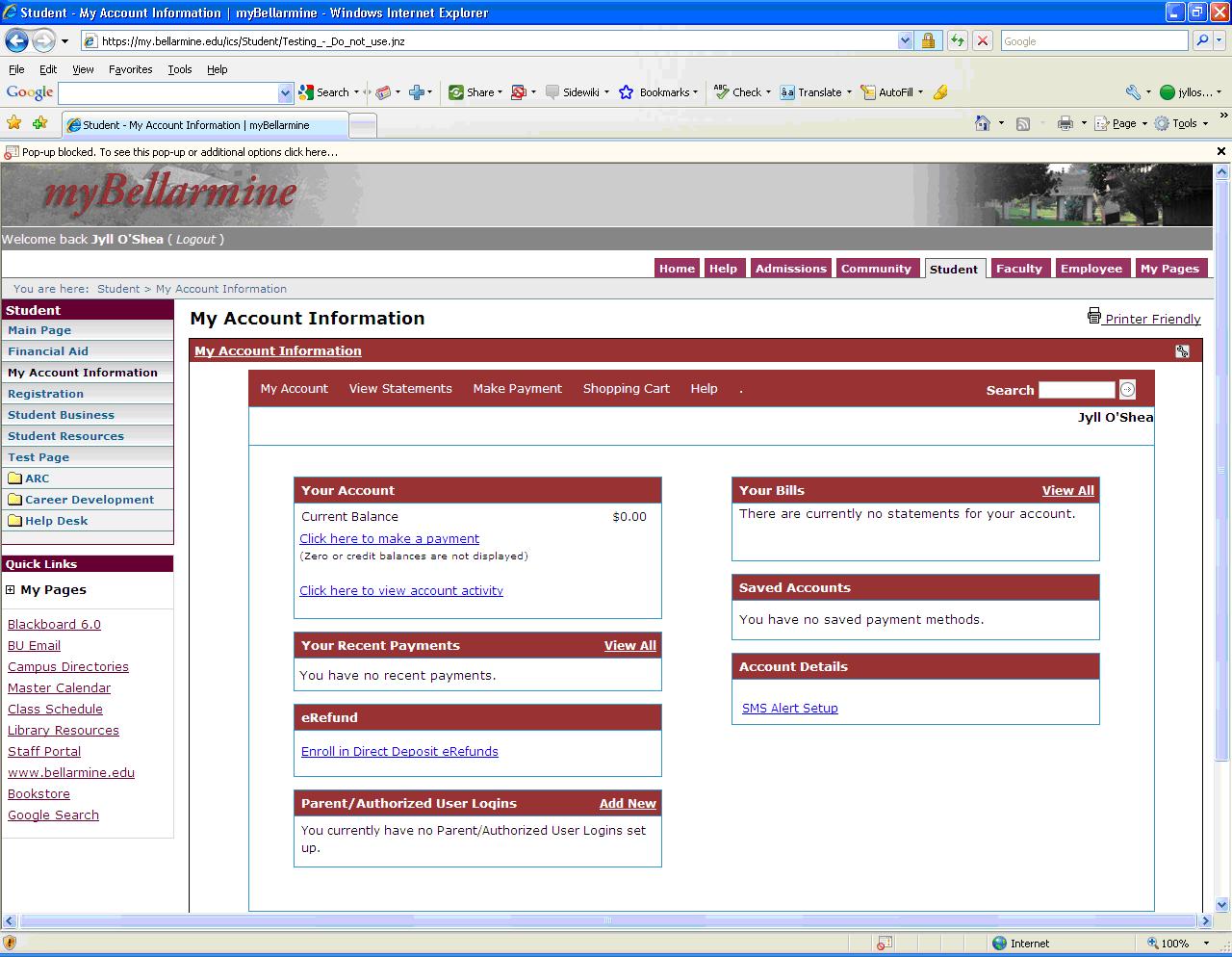Image resolution: width=1232 pixels, height=957 pixels.
Task: Select Make Payment in the account menu
Action: (x=517, y=389)
